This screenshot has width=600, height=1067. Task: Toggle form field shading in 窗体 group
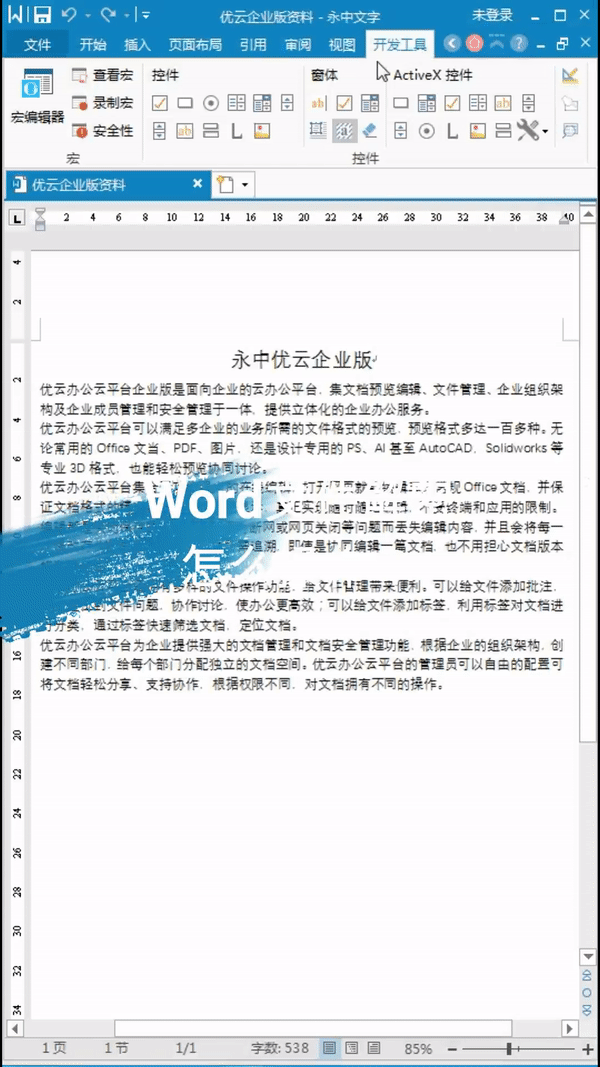point(344,130)
